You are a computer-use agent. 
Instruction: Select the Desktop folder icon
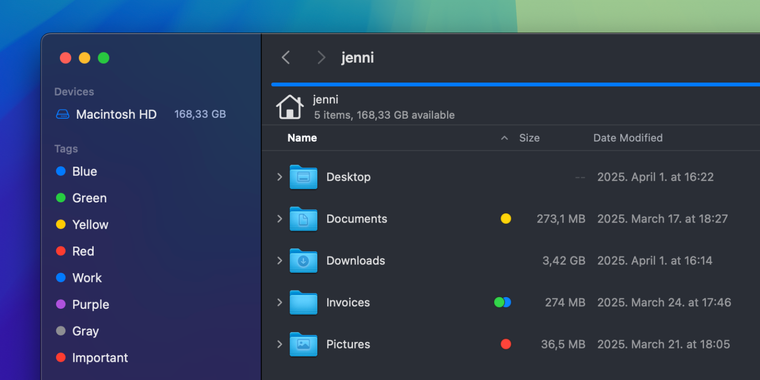[303, 177]
